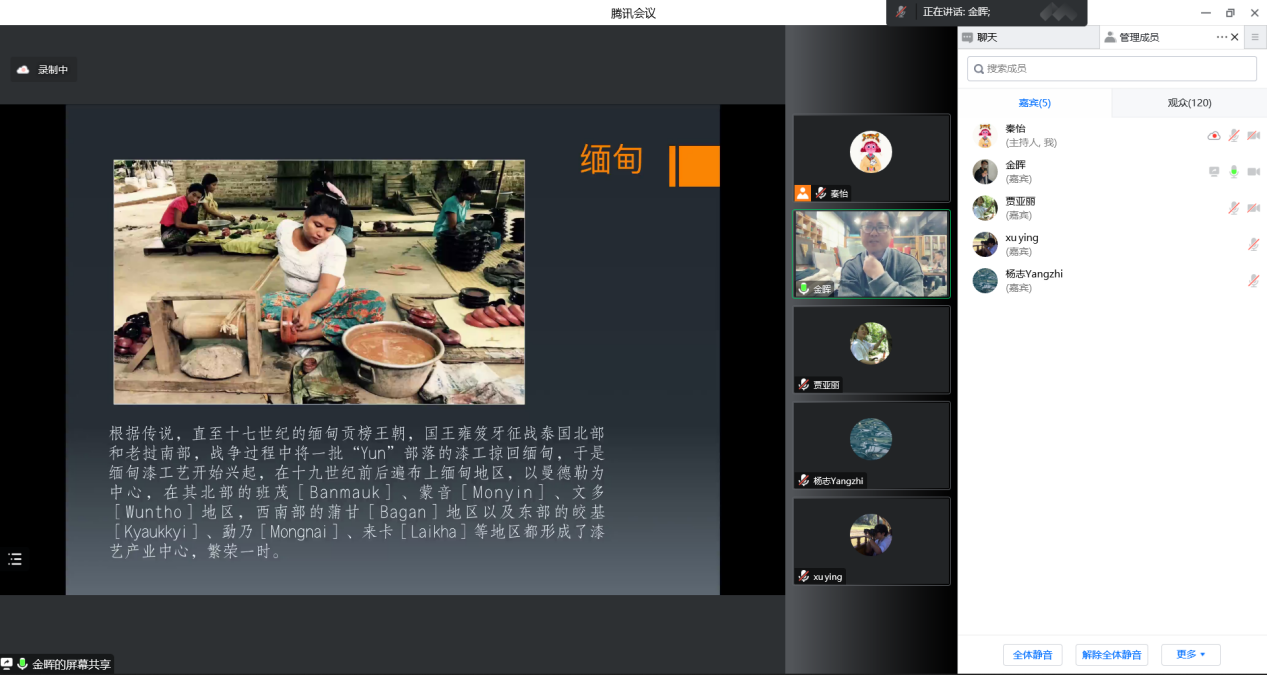Click the orange host icon on 秦怡's tile

tap(802, 193)
